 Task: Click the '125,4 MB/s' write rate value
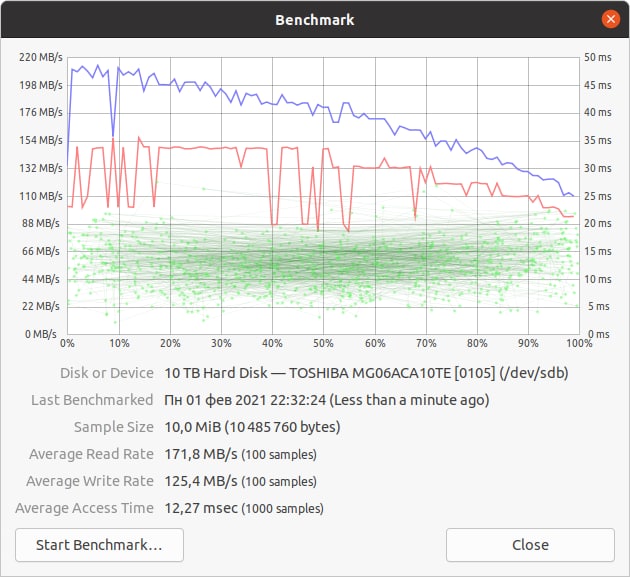(x=201, y=481)
